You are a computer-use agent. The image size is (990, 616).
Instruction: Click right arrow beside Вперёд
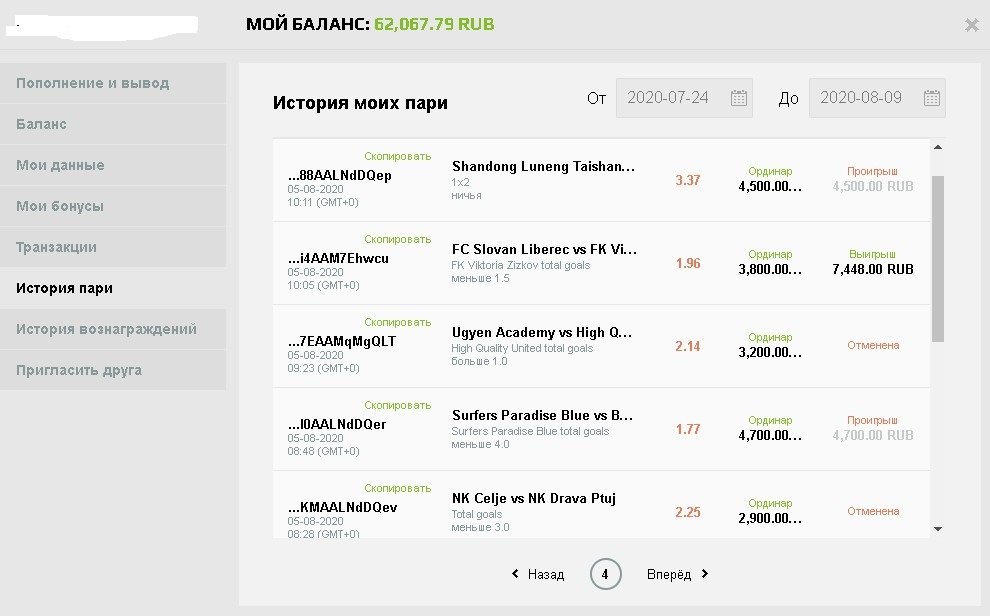coord(705,574)
